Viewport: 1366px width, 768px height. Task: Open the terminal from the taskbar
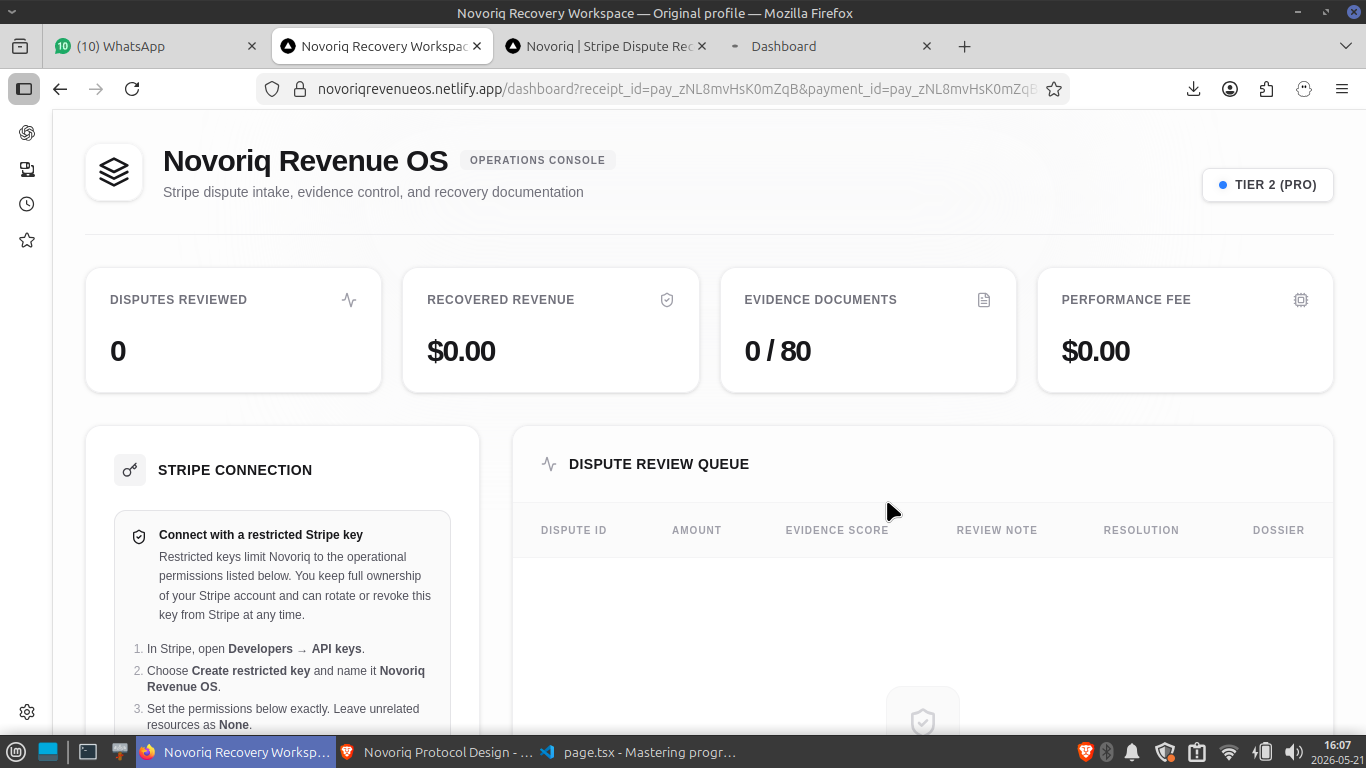point(88,752)
